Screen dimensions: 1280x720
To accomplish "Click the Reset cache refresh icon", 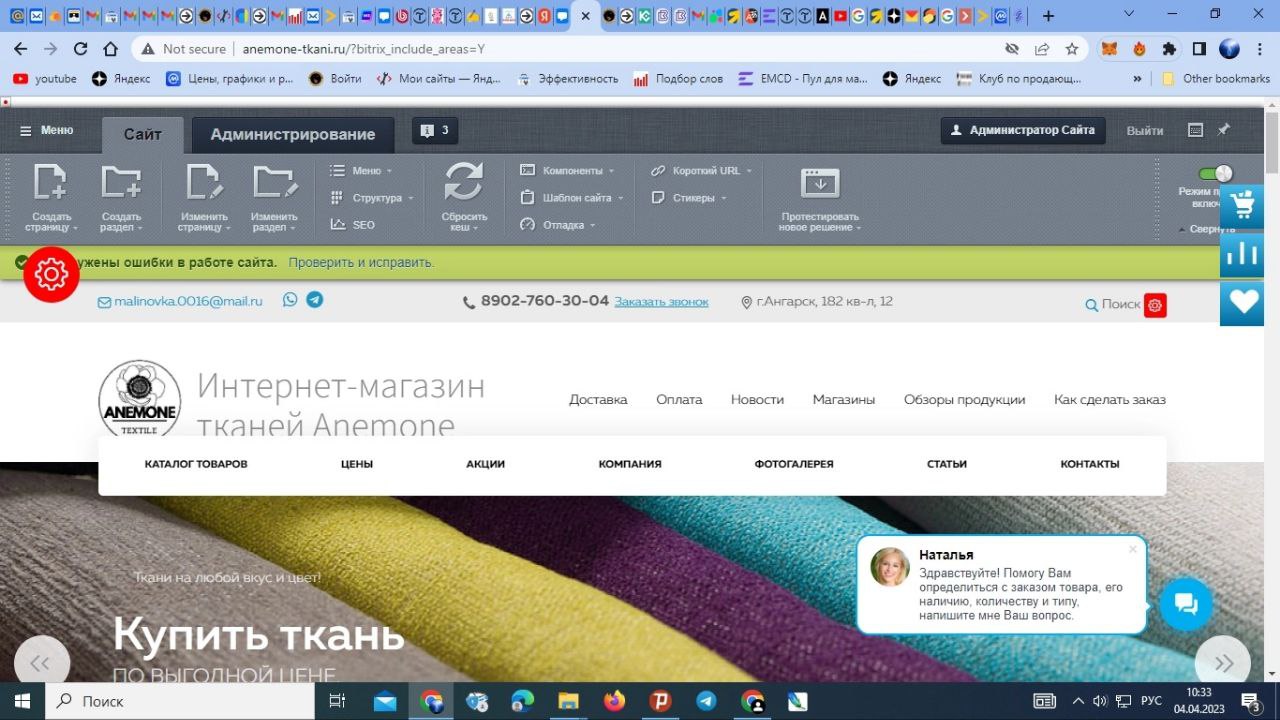I will tap(464, 182).
